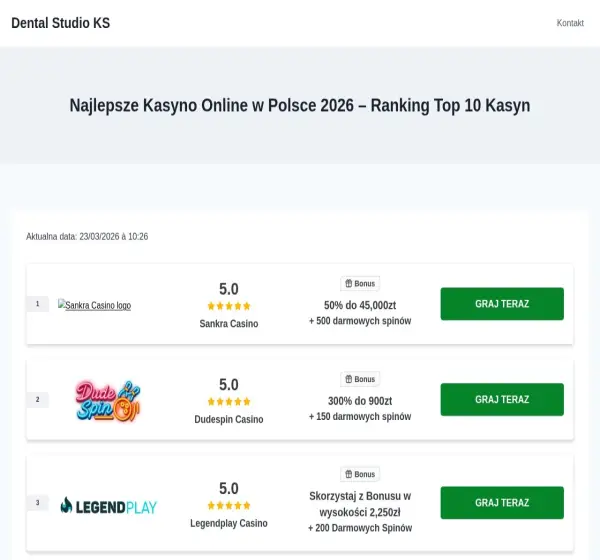Open the Dental Studio KS site title
The width and height of the screenshot is (600, 560).
pyautogui.click(x=60, y=23)
